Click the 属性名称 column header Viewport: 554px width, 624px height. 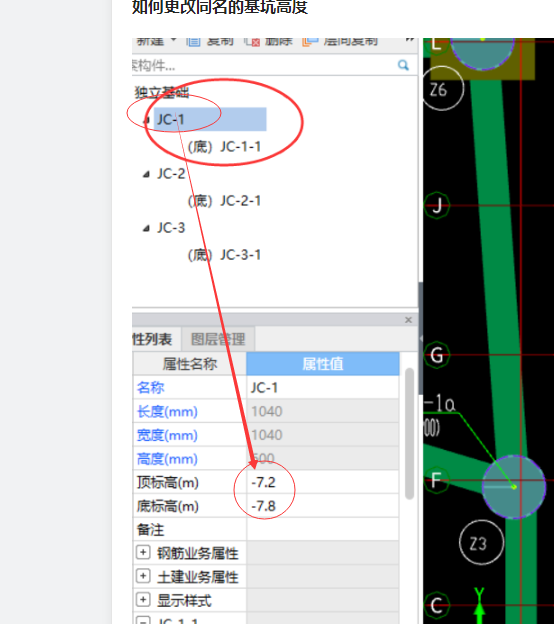(189, 364)
